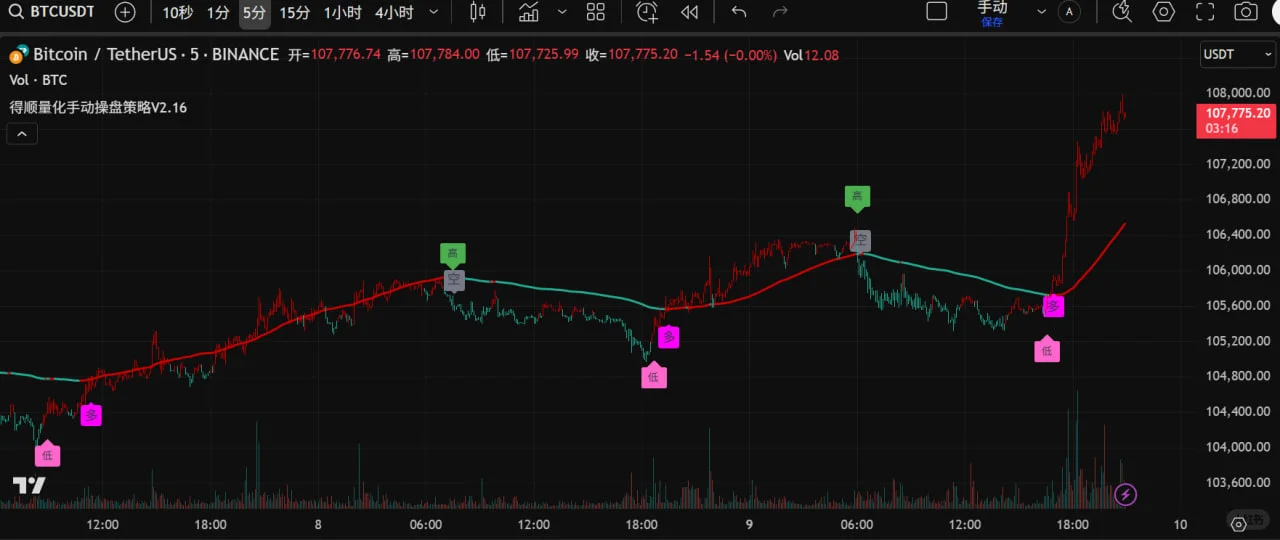Open the square layout setup icon
The height and width of the screenshot is (540, 1280).
(x=937, y=12)
